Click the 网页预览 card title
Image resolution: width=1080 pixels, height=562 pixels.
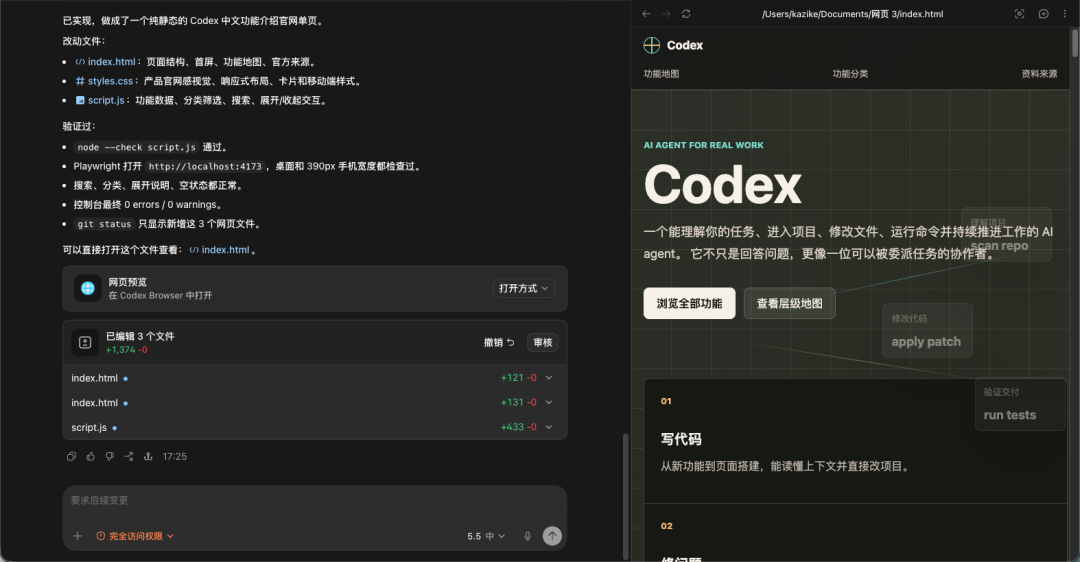pyautogui.click(x=127, y=282)
